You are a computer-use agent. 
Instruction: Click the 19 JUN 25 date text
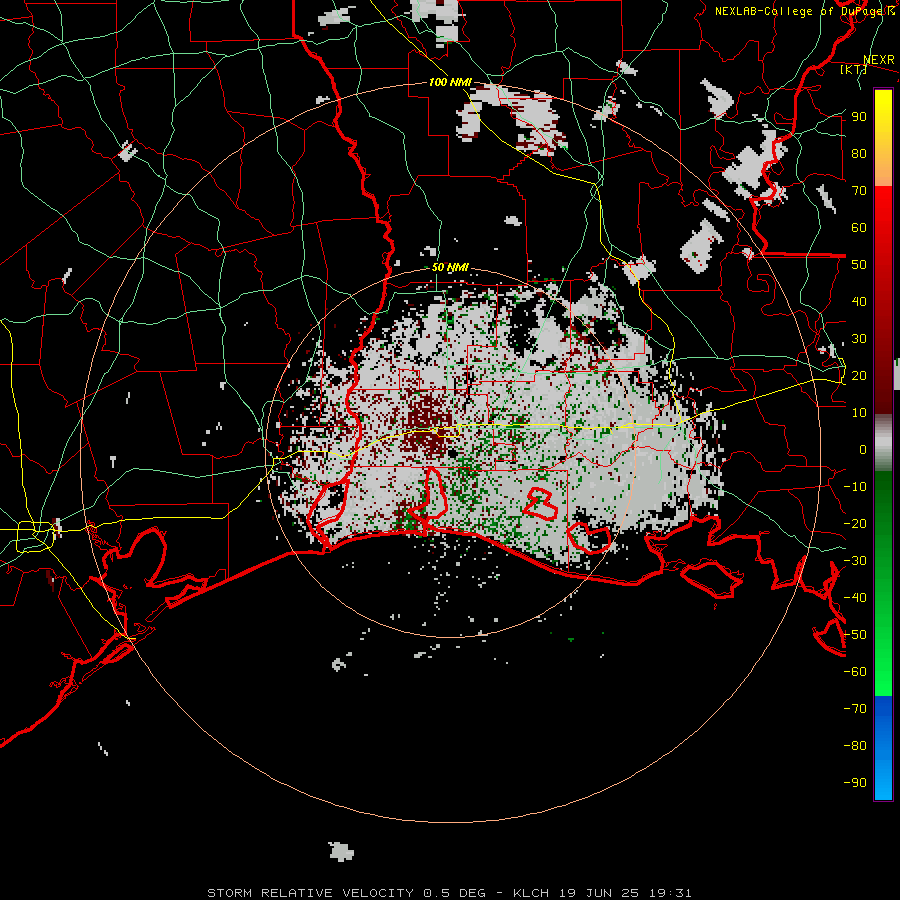(x=599, y=893)
